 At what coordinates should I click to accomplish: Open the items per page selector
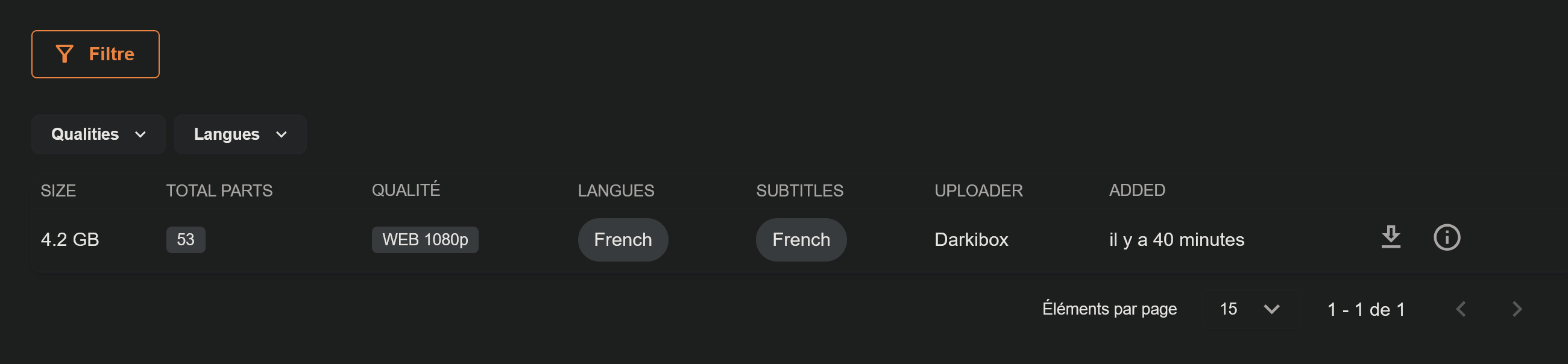pyautogui.click(x=1250, y=309)
